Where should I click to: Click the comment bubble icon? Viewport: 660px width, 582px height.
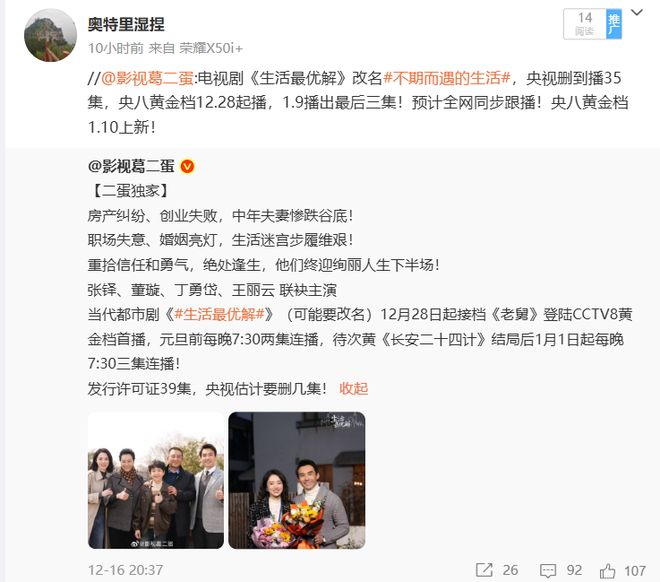548,571
